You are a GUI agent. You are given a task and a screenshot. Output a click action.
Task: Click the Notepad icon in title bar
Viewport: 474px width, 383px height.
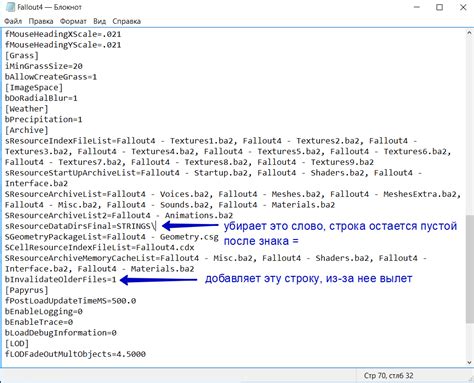point(10,7)
